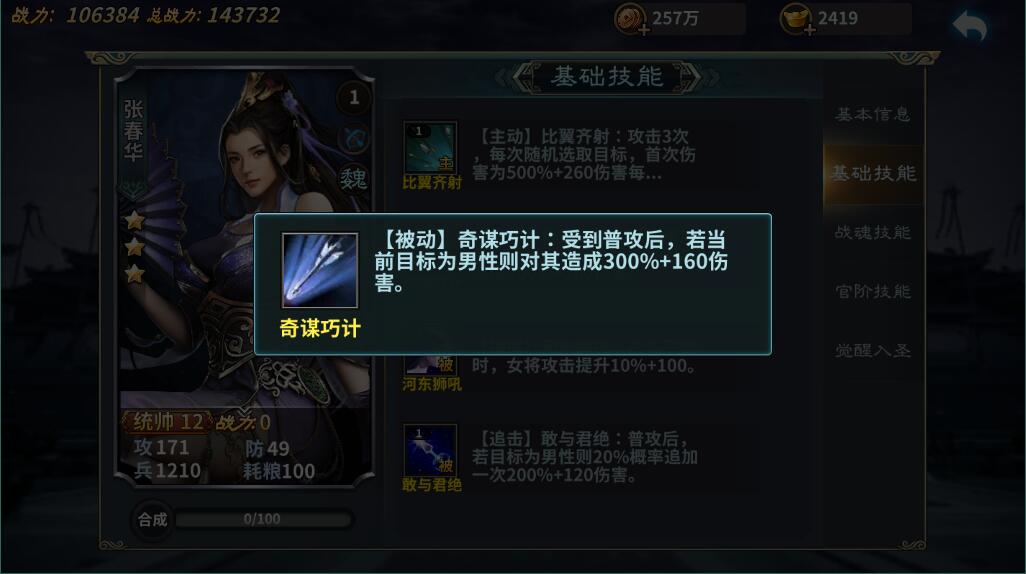
Task: Tap the 魏 faction badge
Action: [354, 179]
